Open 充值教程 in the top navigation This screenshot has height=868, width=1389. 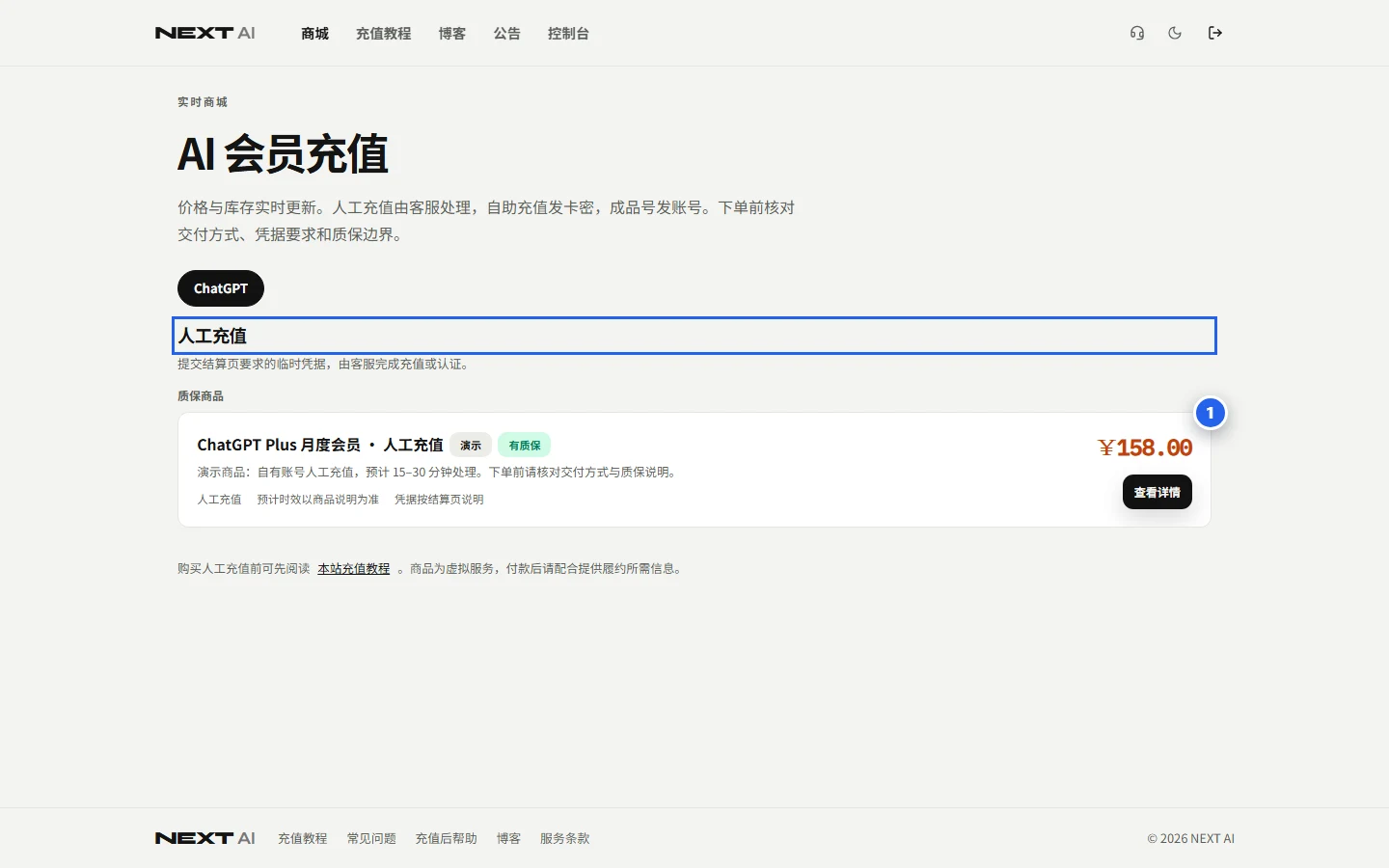tap(383, 34)
